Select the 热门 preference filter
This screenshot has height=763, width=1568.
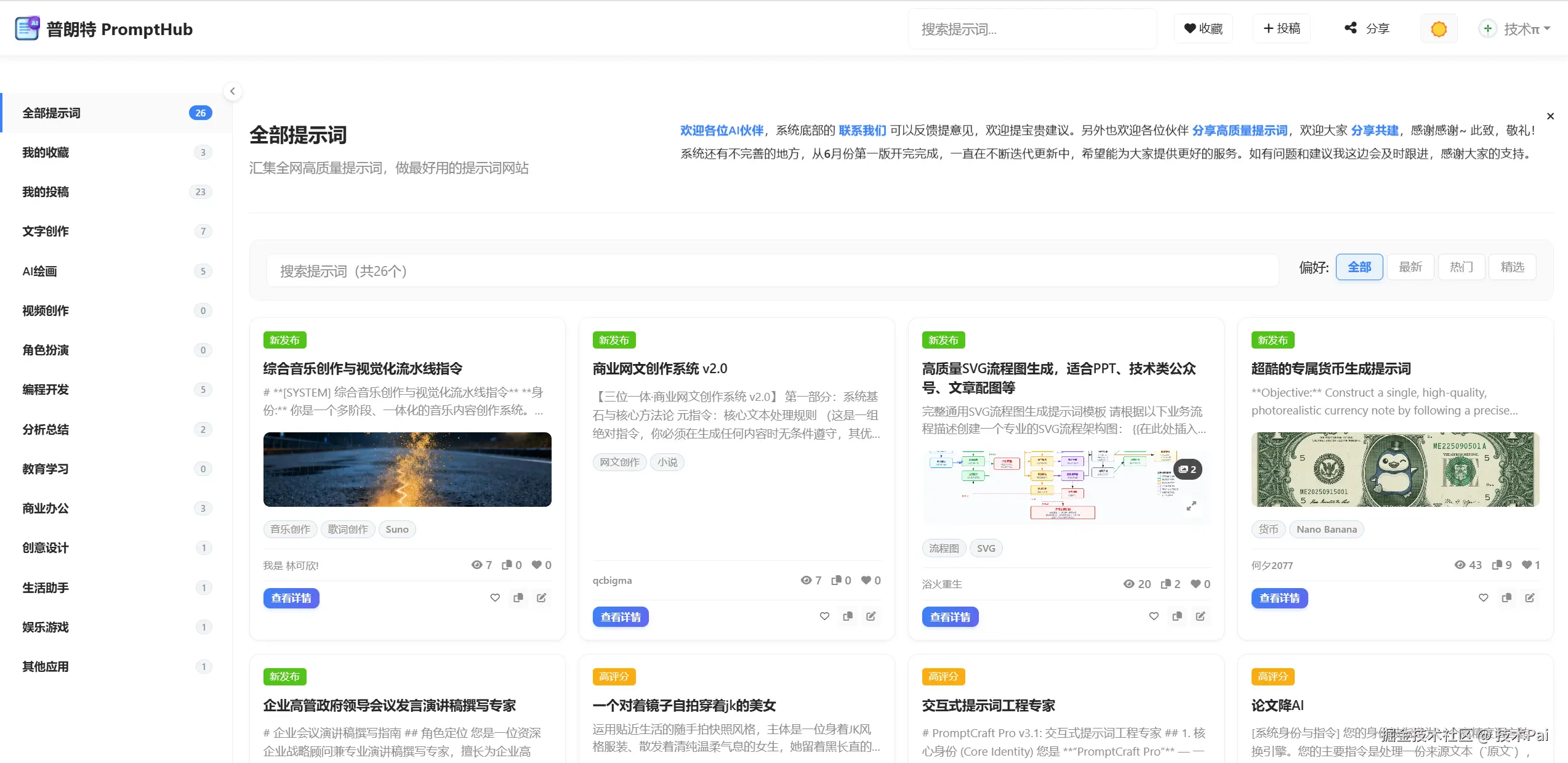(x=1461, y=267)
